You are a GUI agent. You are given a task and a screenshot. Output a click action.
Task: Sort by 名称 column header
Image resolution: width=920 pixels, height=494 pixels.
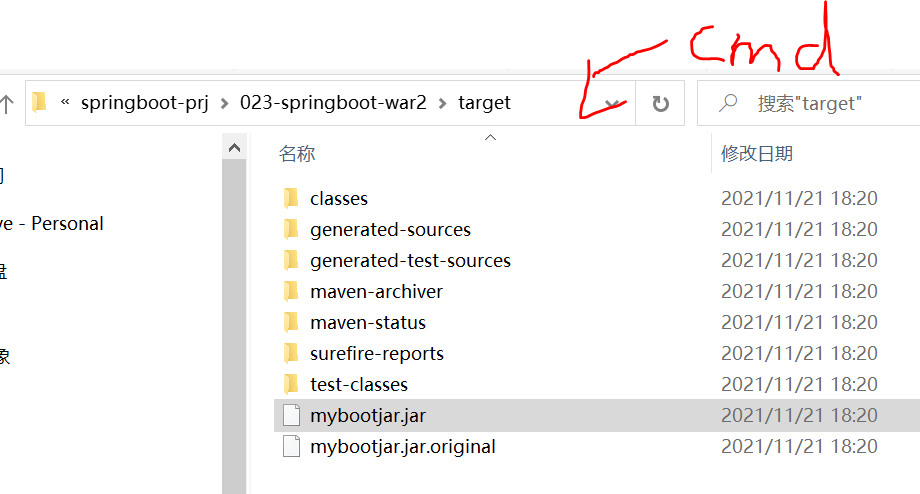pyautogui.click(x=297, y=153)
